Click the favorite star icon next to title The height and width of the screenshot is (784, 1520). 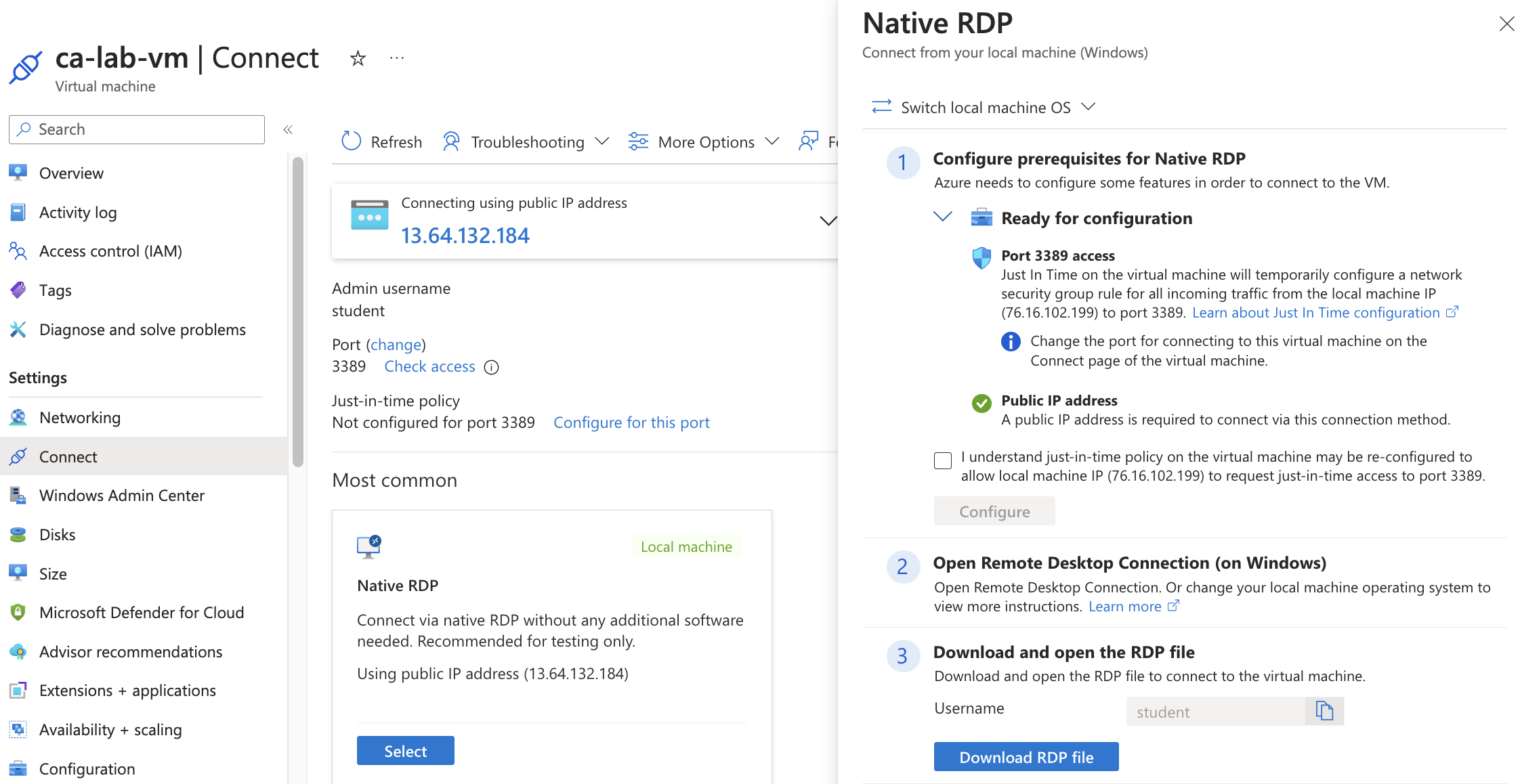(358, 59)
